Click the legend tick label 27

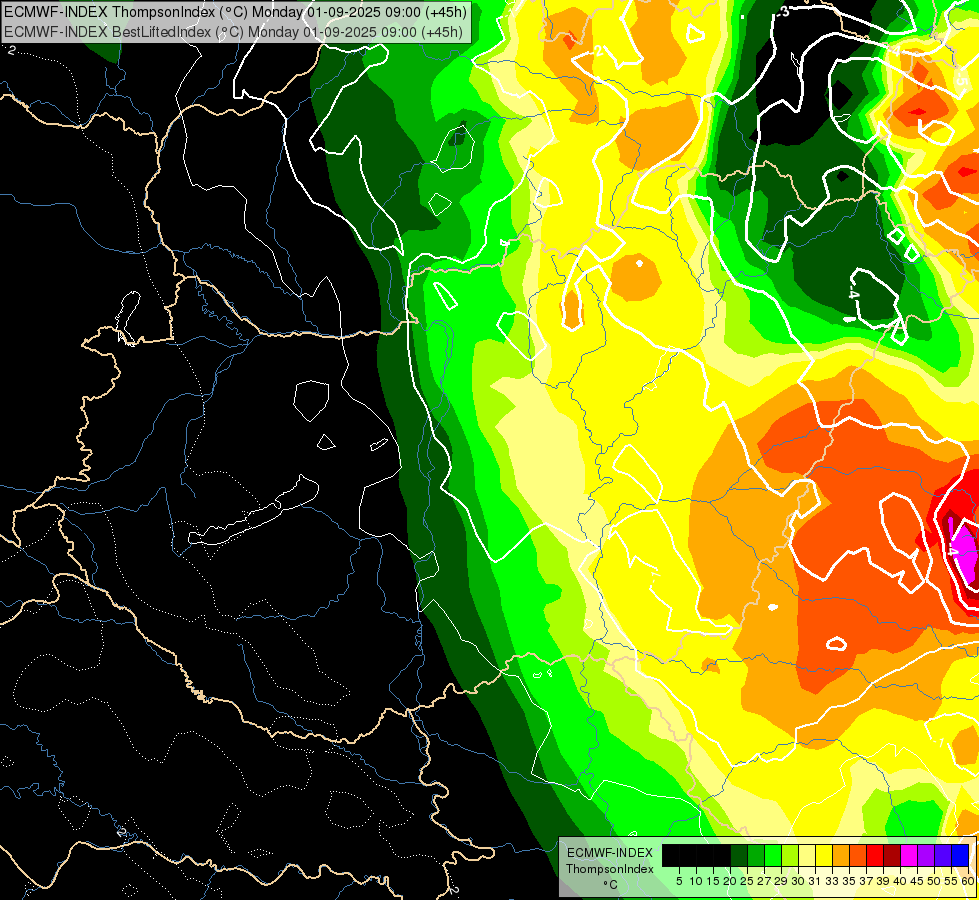pos(764,881)
